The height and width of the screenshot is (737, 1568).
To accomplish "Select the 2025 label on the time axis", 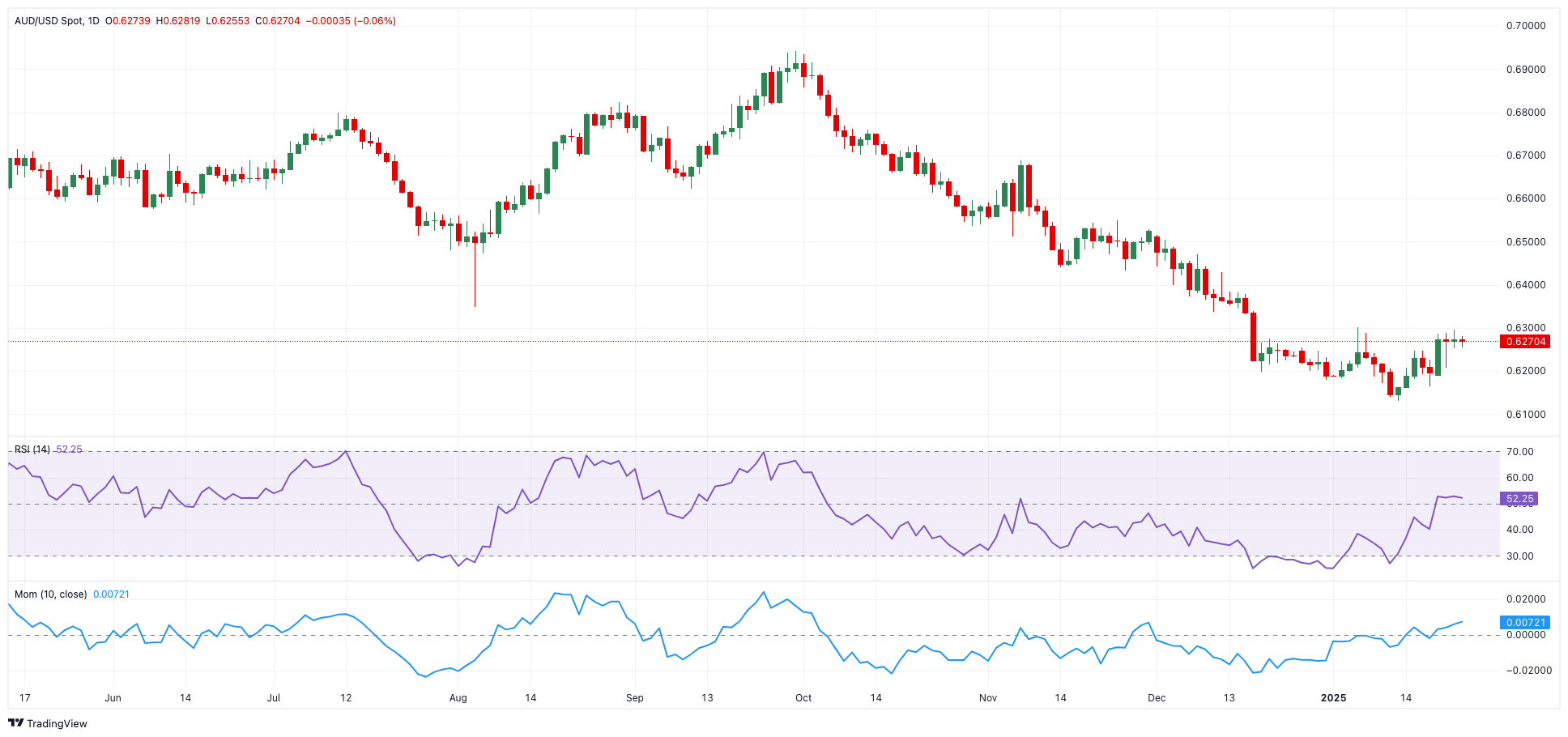I will click(1334, 697).
